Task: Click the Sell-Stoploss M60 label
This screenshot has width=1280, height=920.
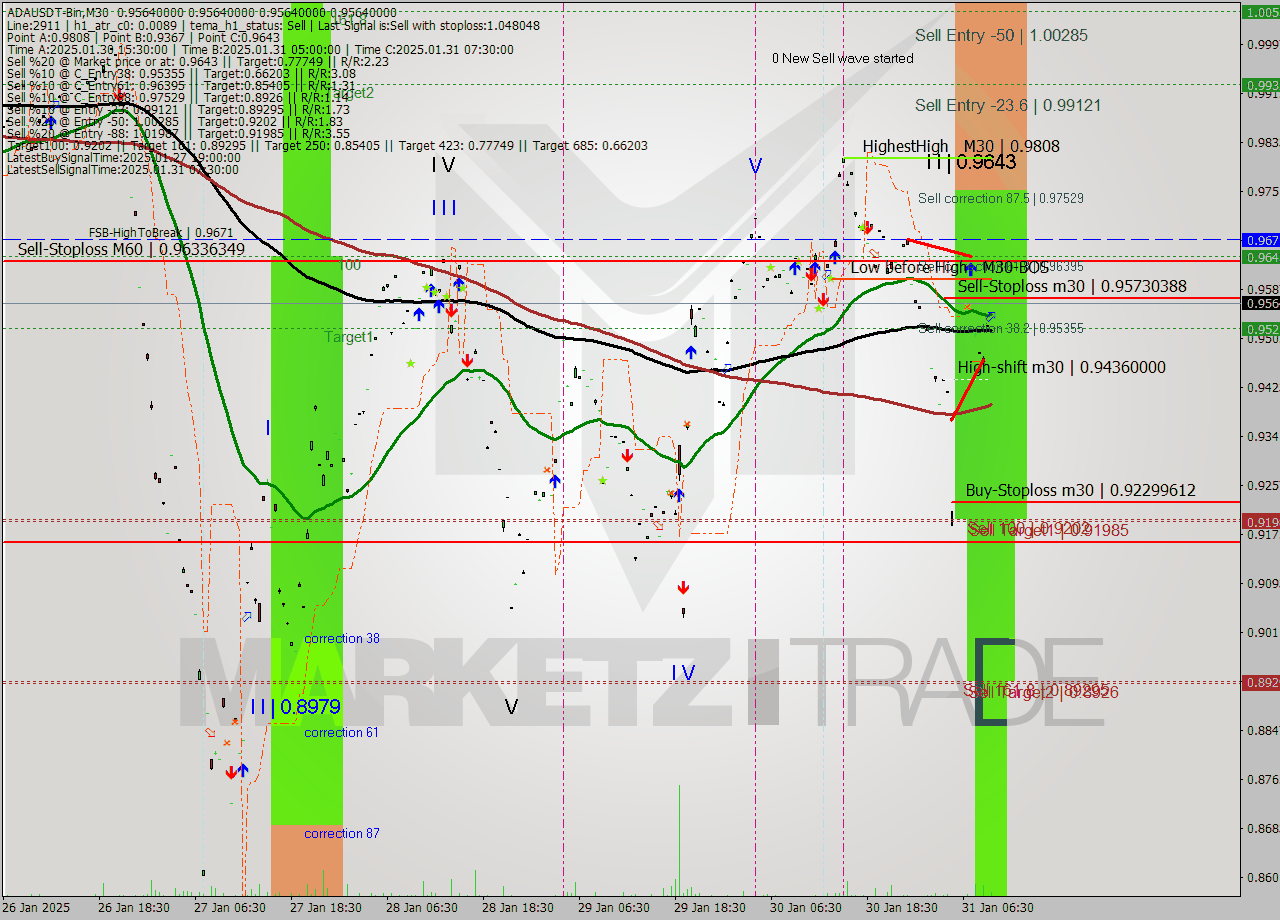Action: coord(131,249)
